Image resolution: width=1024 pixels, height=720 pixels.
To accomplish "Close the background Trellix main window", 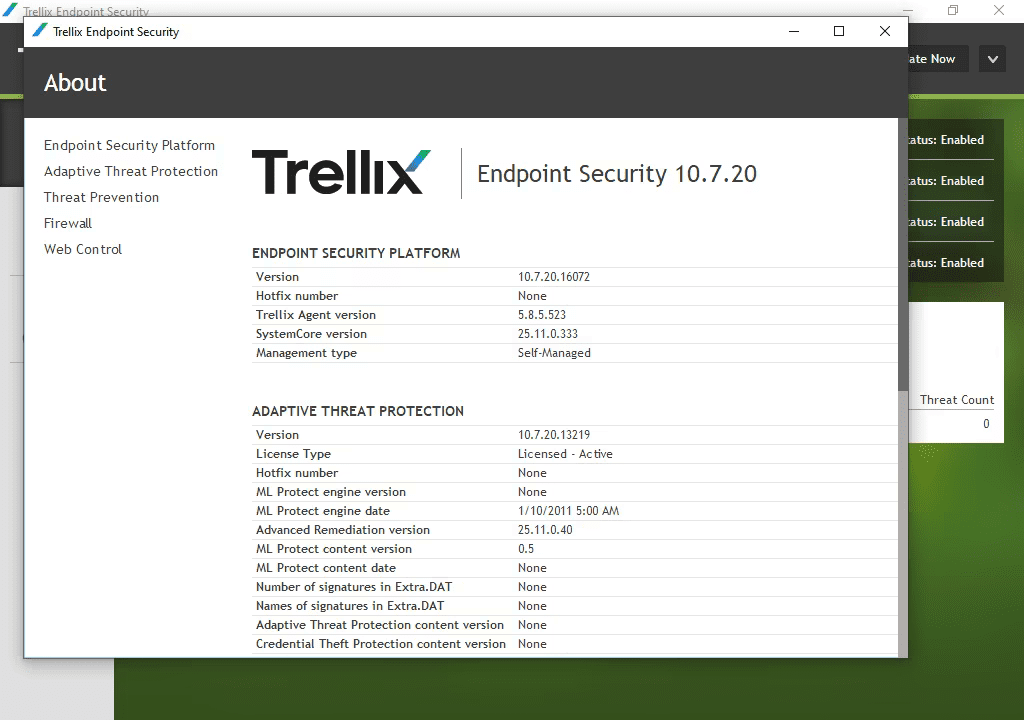I will pos(999,11).
